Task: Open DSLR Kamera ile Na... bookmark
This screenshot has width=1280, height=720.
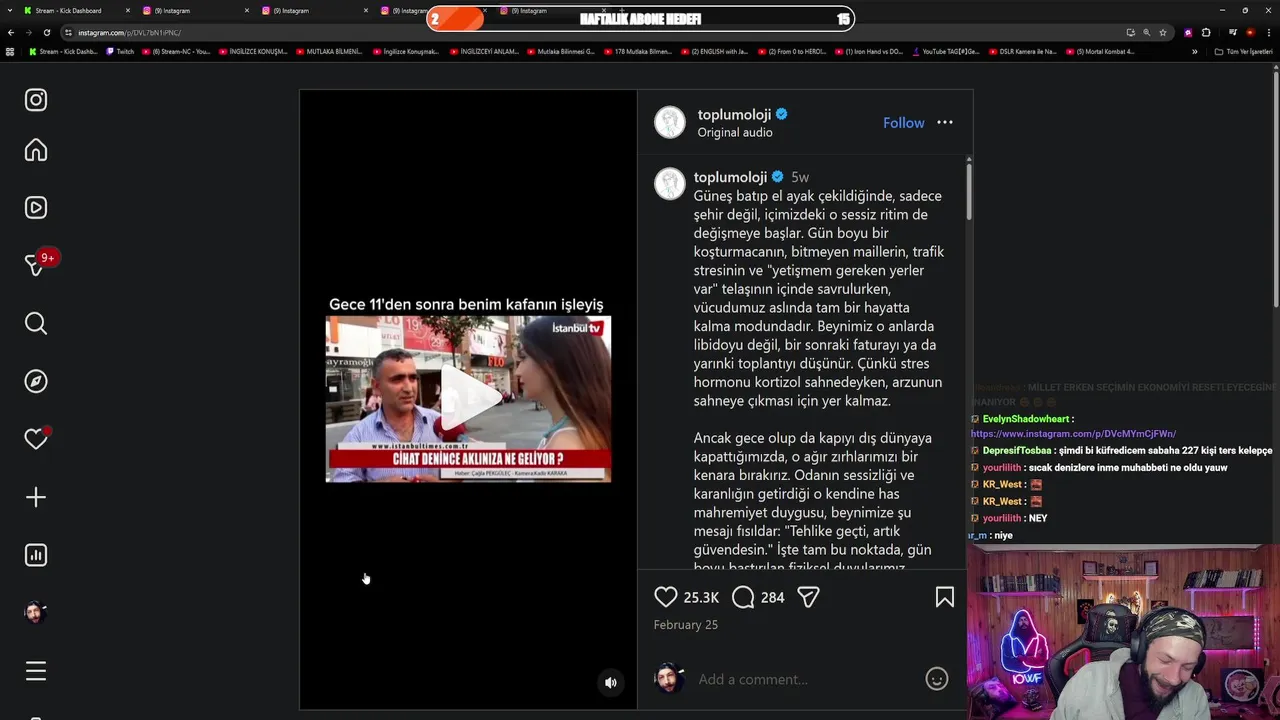Action: (1022, 52)
